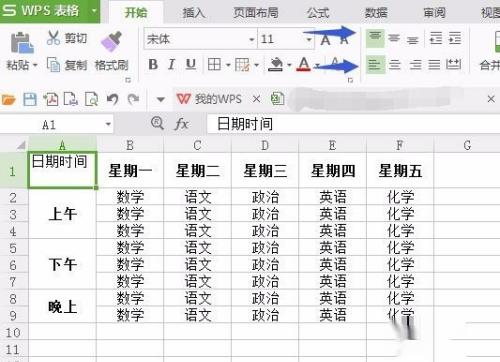Toggle center horizontal alignment
500x362 pixels.
click(x=395, y=64)
